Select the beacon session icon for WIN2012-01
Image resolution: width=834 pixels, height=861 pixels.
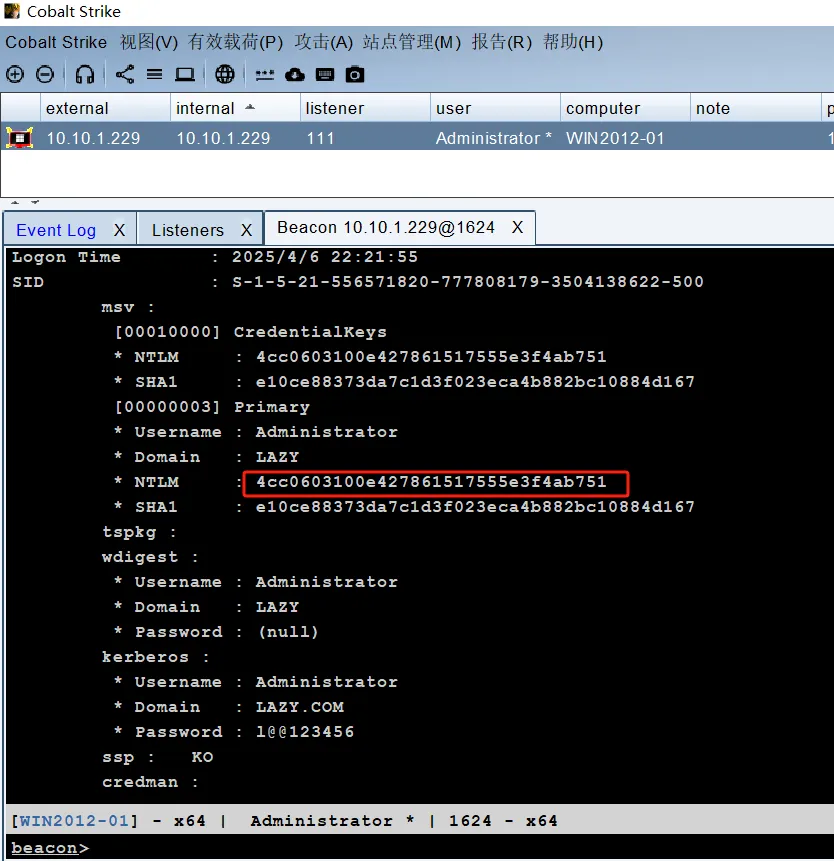[20, 138]
